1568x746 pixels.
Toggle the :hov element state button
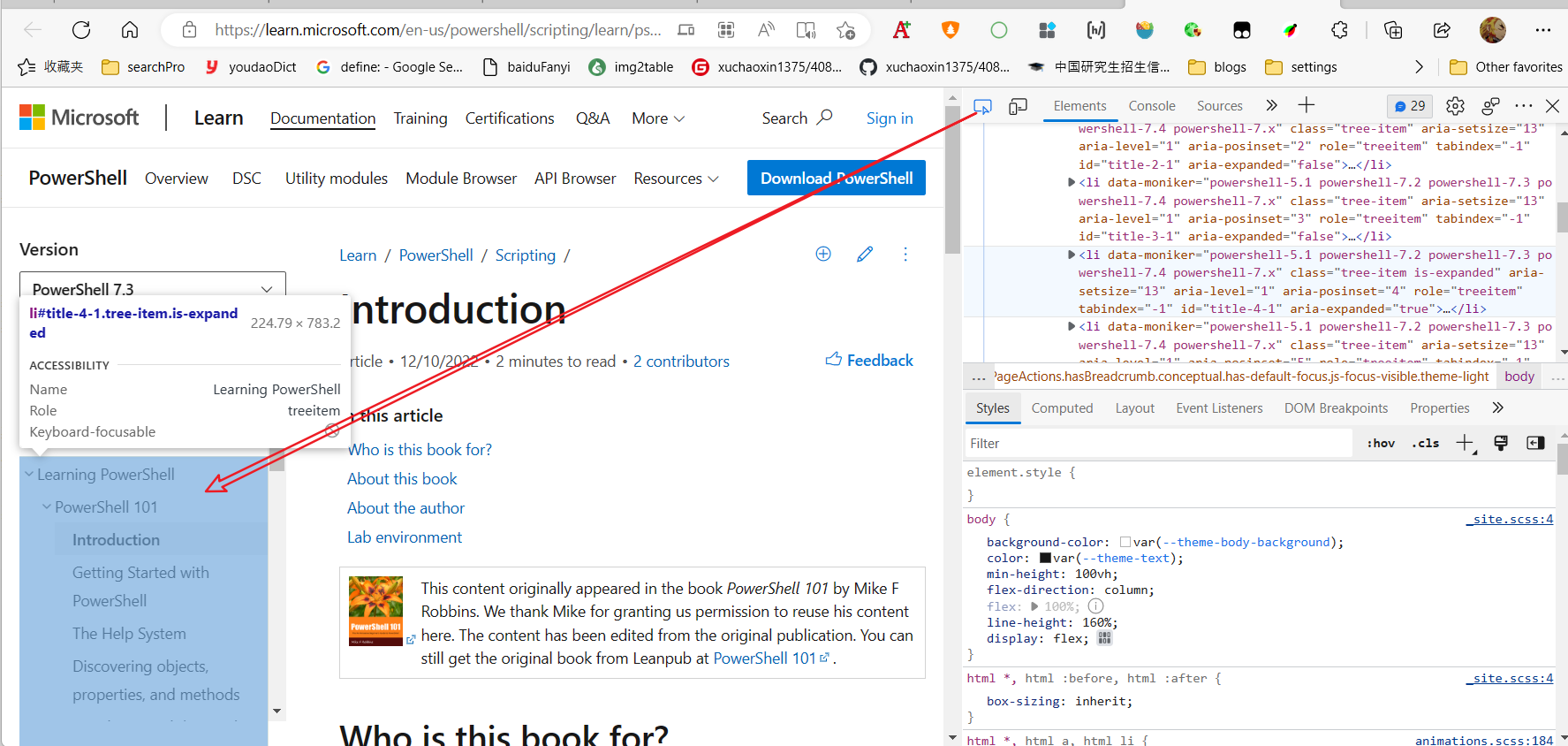point(1381,443)
